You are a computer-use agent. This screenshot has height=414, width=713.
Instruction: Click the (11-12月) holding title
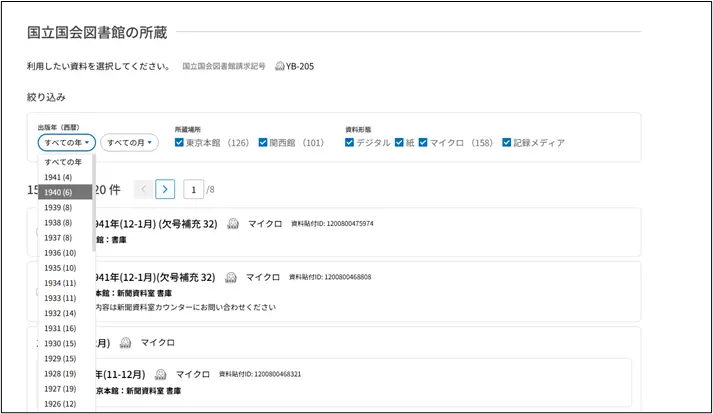(121, 374)
